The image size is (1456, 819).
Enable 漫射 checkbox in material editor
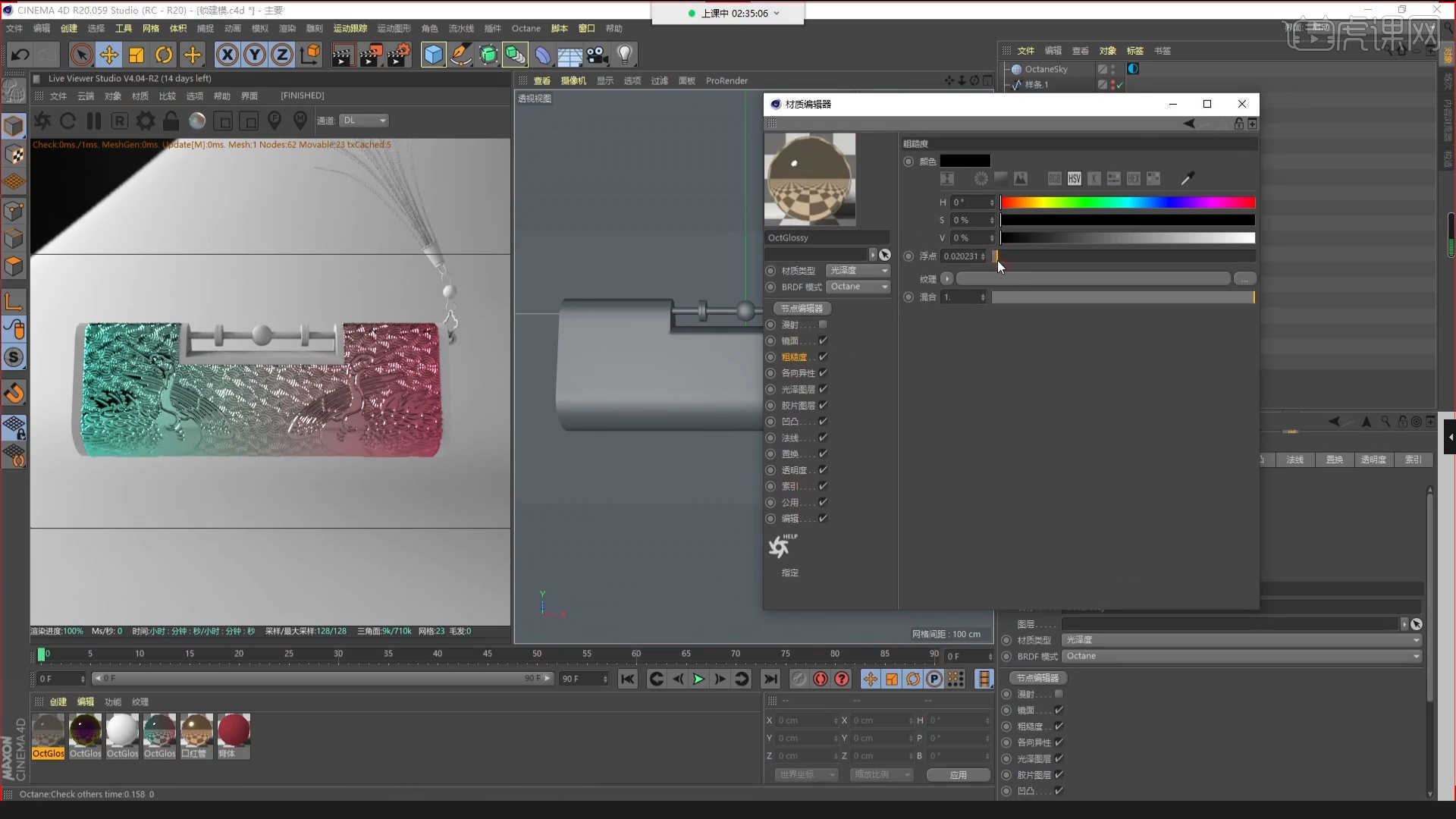pos(823,325)
